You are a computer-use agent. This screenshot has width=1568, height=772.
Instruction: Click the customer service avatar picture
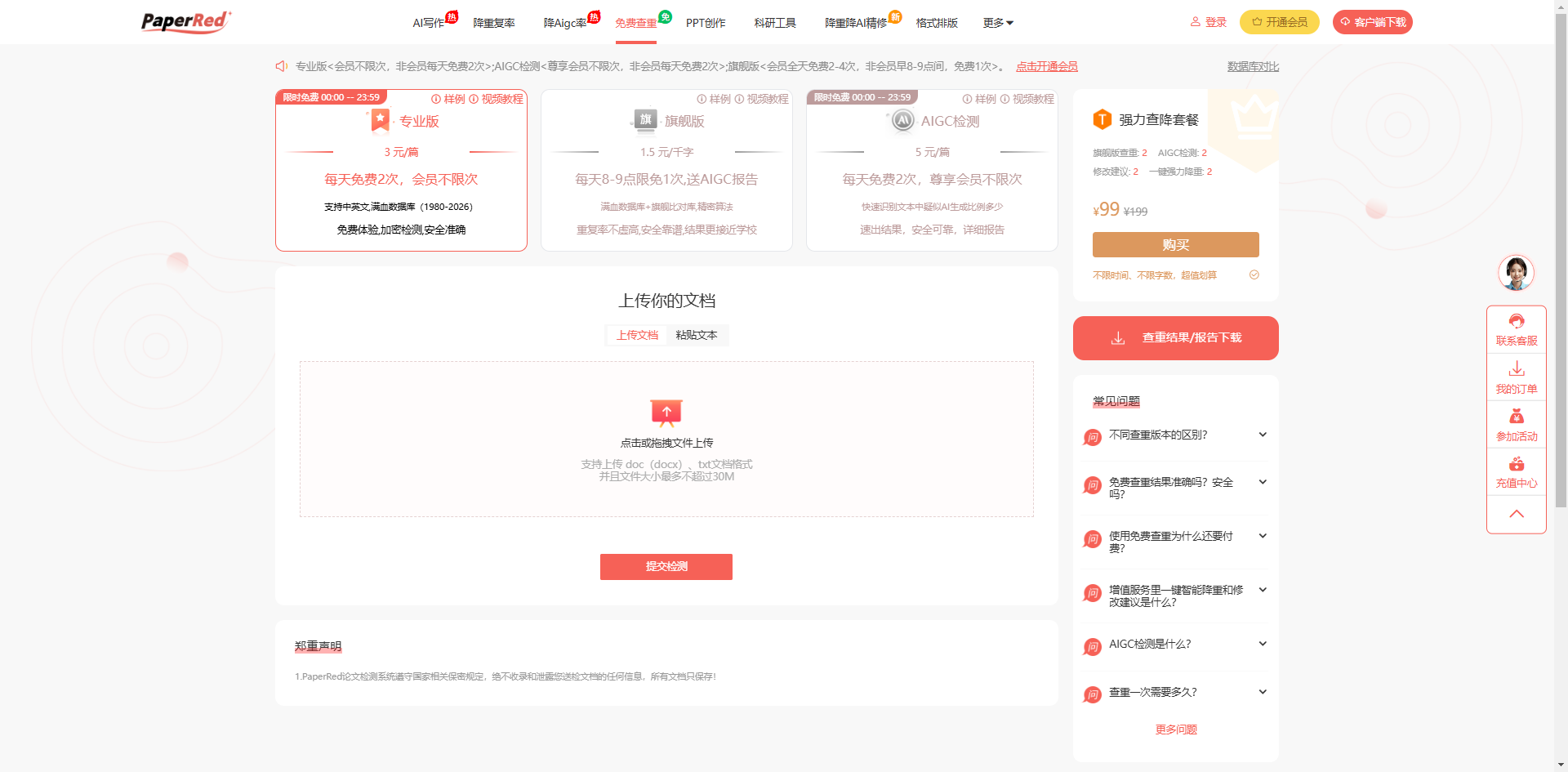coord(1516,273)
